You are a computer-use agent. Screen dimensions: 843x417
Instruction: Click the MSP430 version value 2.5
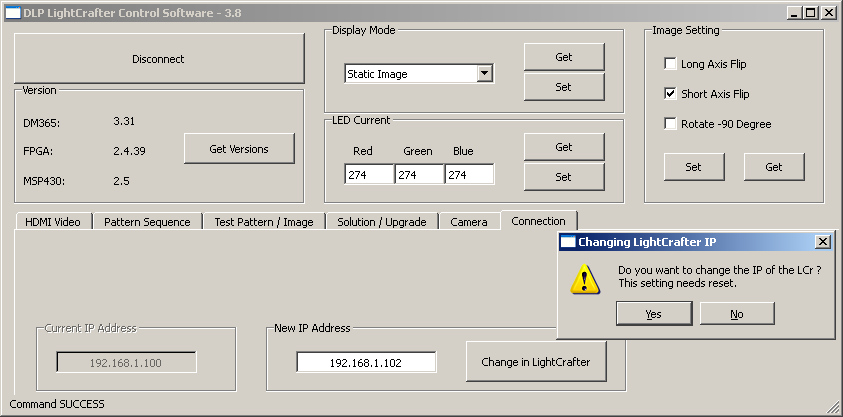pyautogui.click(x=122, y=181)
